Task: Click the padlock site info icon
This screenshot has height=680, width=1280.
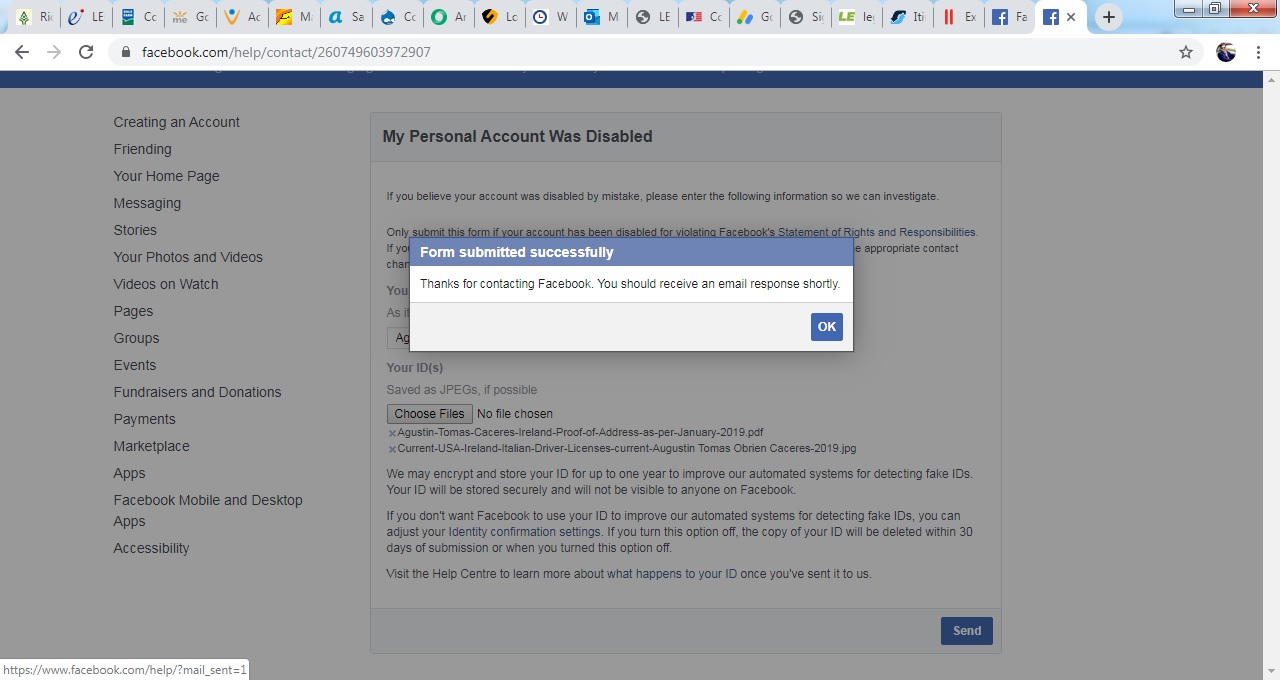Action: tap(126, 52)
